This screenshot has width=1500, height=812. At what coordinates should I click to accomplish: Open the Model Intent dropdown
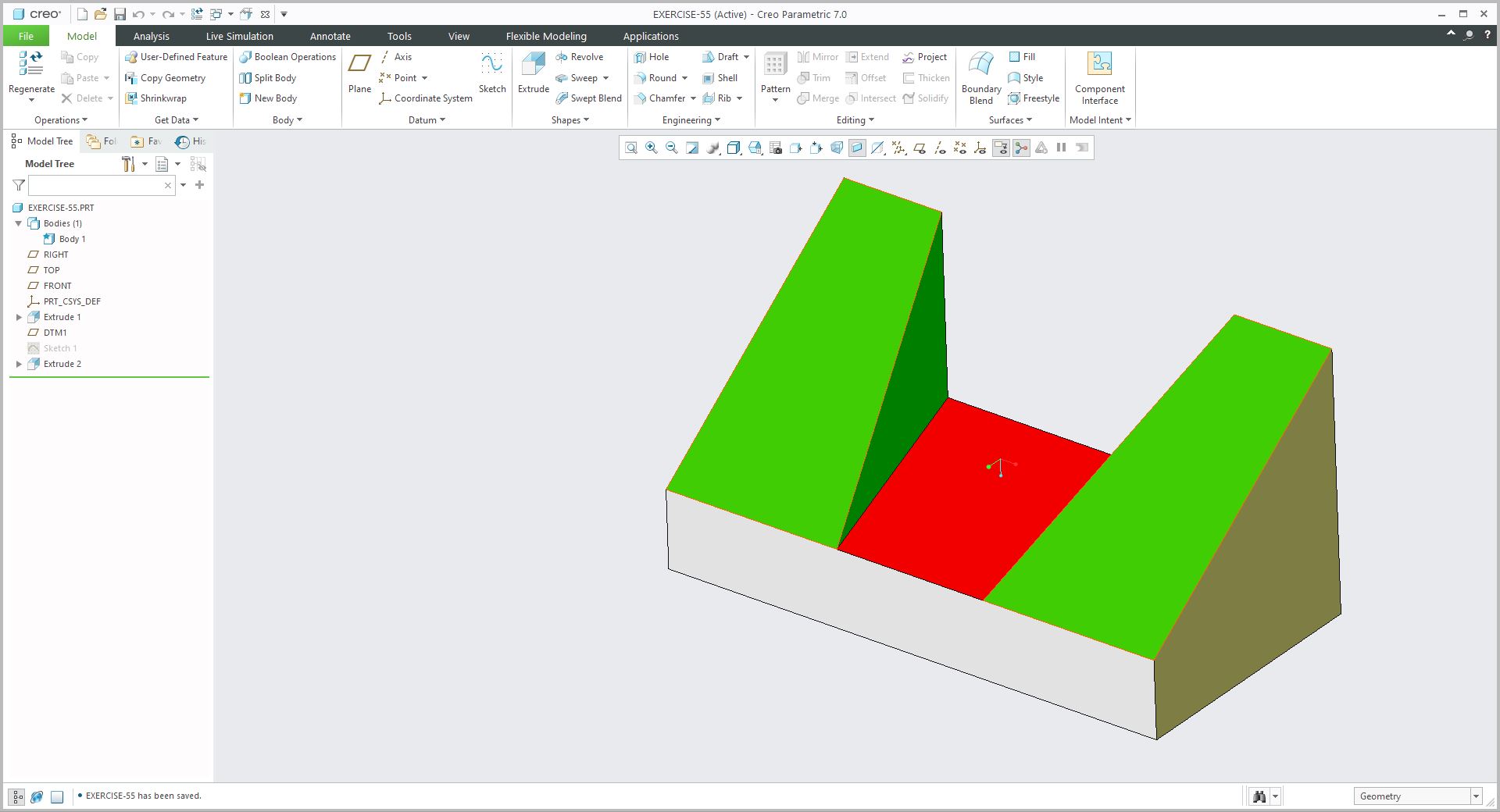tap(1100, 120)
